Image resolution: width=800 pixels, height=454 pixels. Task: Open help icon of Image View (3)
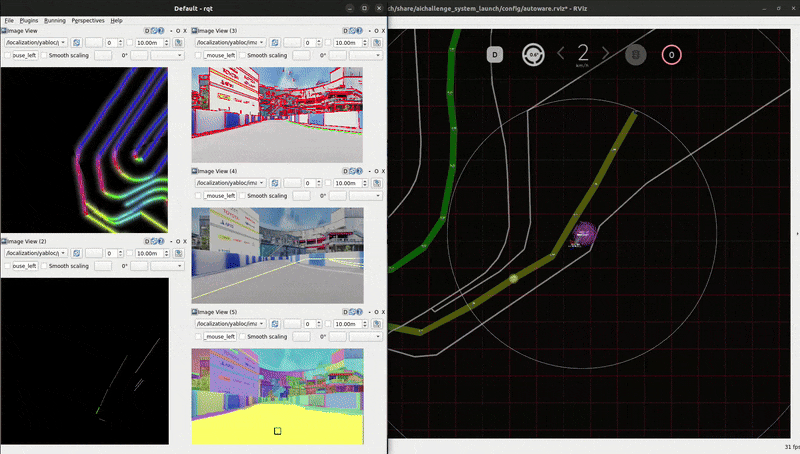tap(360, 31)
